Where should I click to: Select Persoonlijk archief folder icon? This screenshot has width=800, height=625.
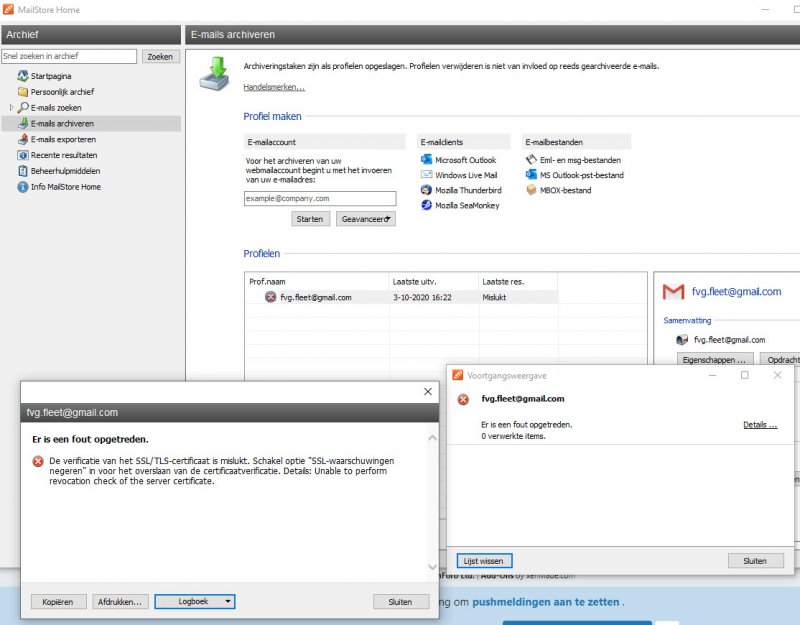point(23,92)
